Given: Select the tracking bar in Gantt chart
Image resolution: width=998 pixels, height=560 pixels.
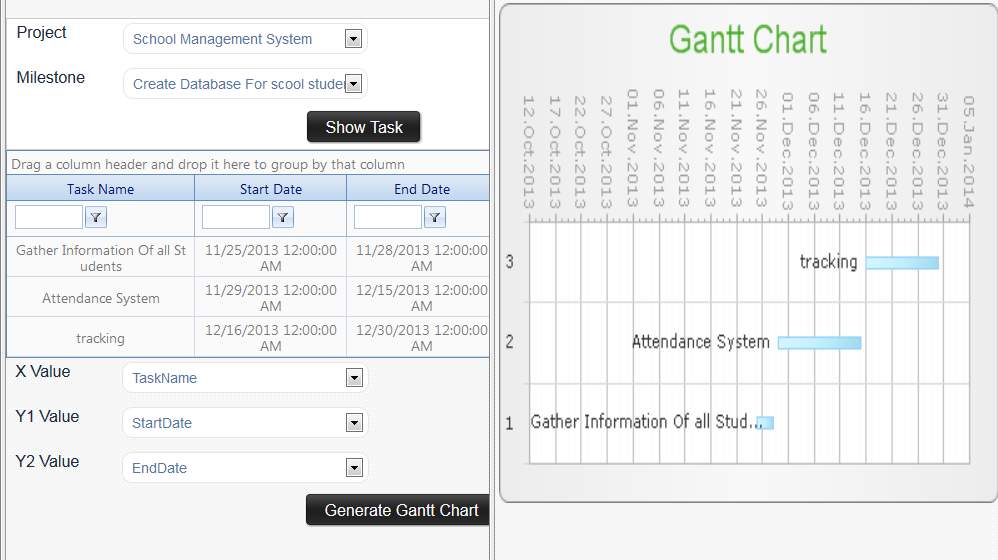Looking at the screenshot, I should [x=902, y=263].
